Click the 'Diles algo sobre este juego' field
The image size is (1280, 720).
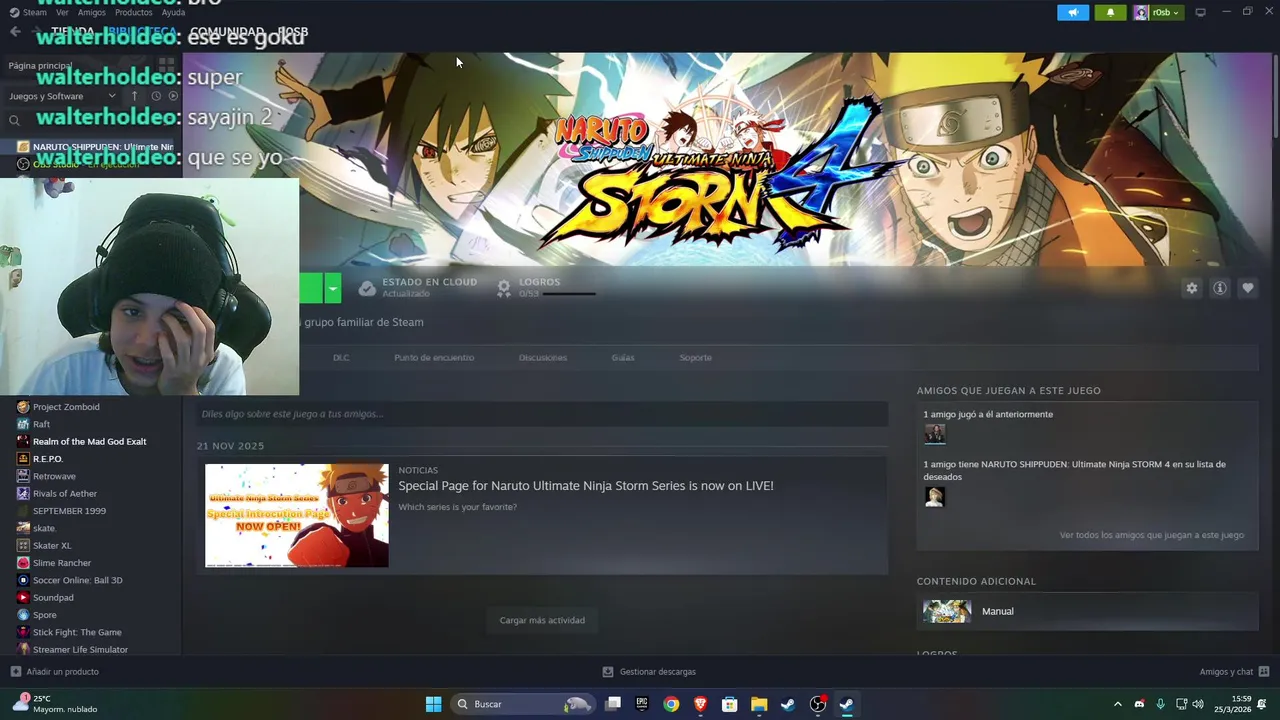(542, 414)
